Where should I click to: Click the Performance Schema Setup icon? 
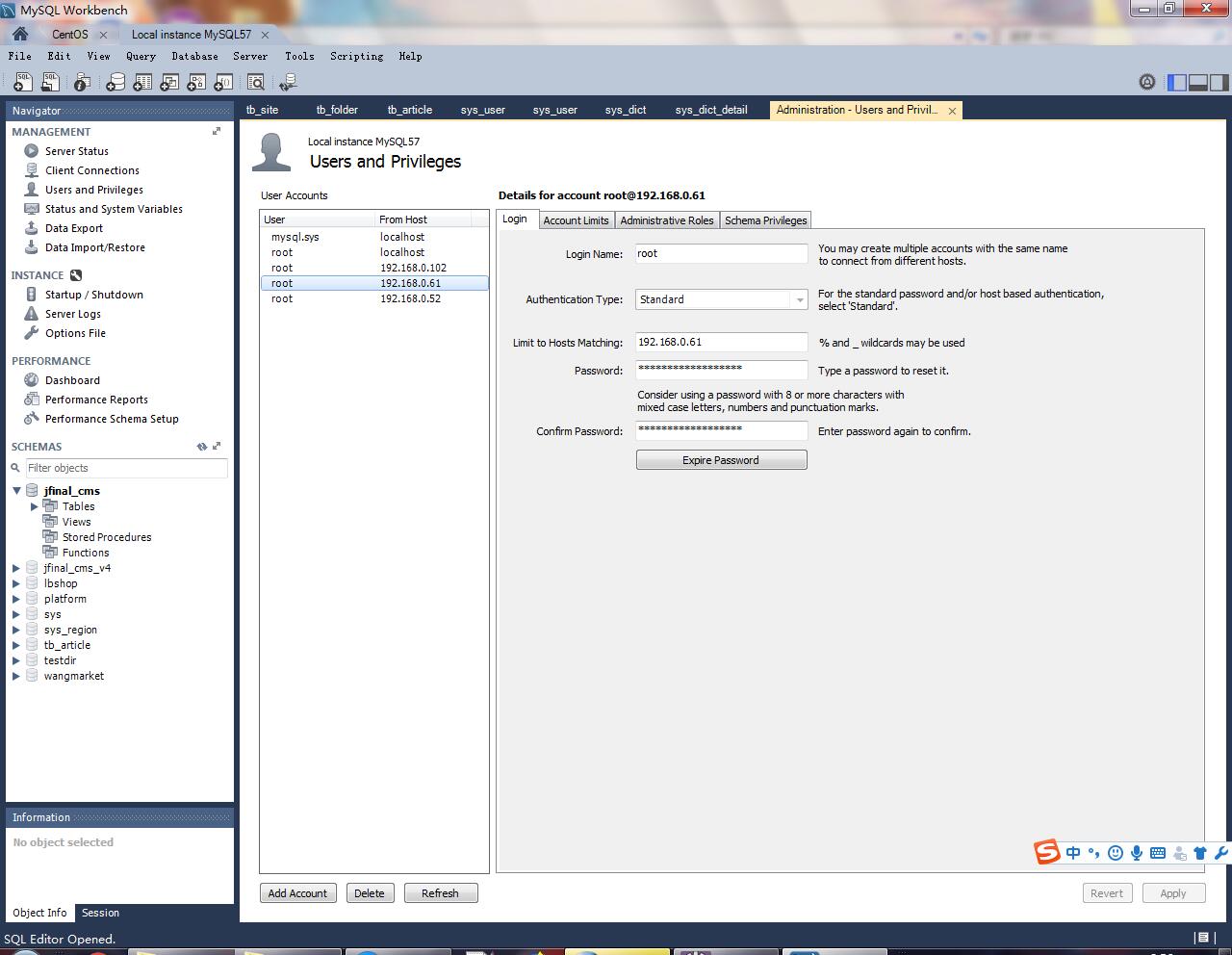[32, 419]
